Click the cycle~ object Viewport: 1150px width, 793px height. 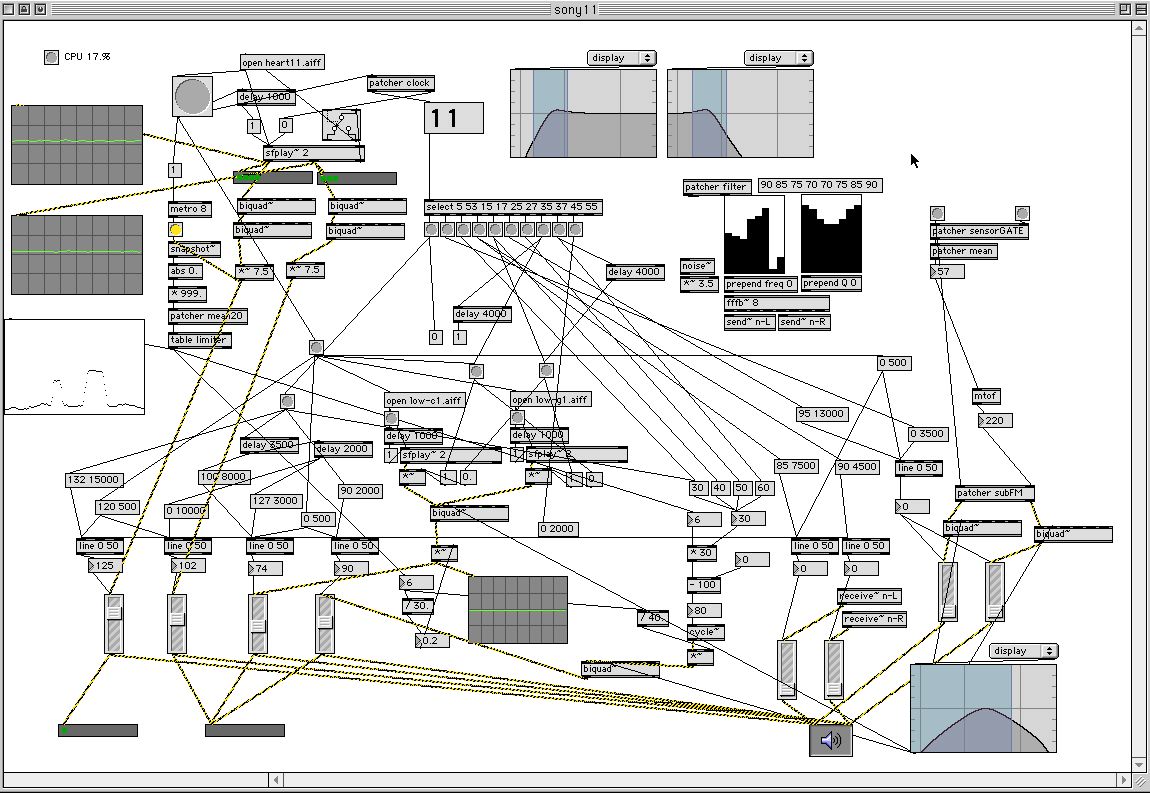706,632
